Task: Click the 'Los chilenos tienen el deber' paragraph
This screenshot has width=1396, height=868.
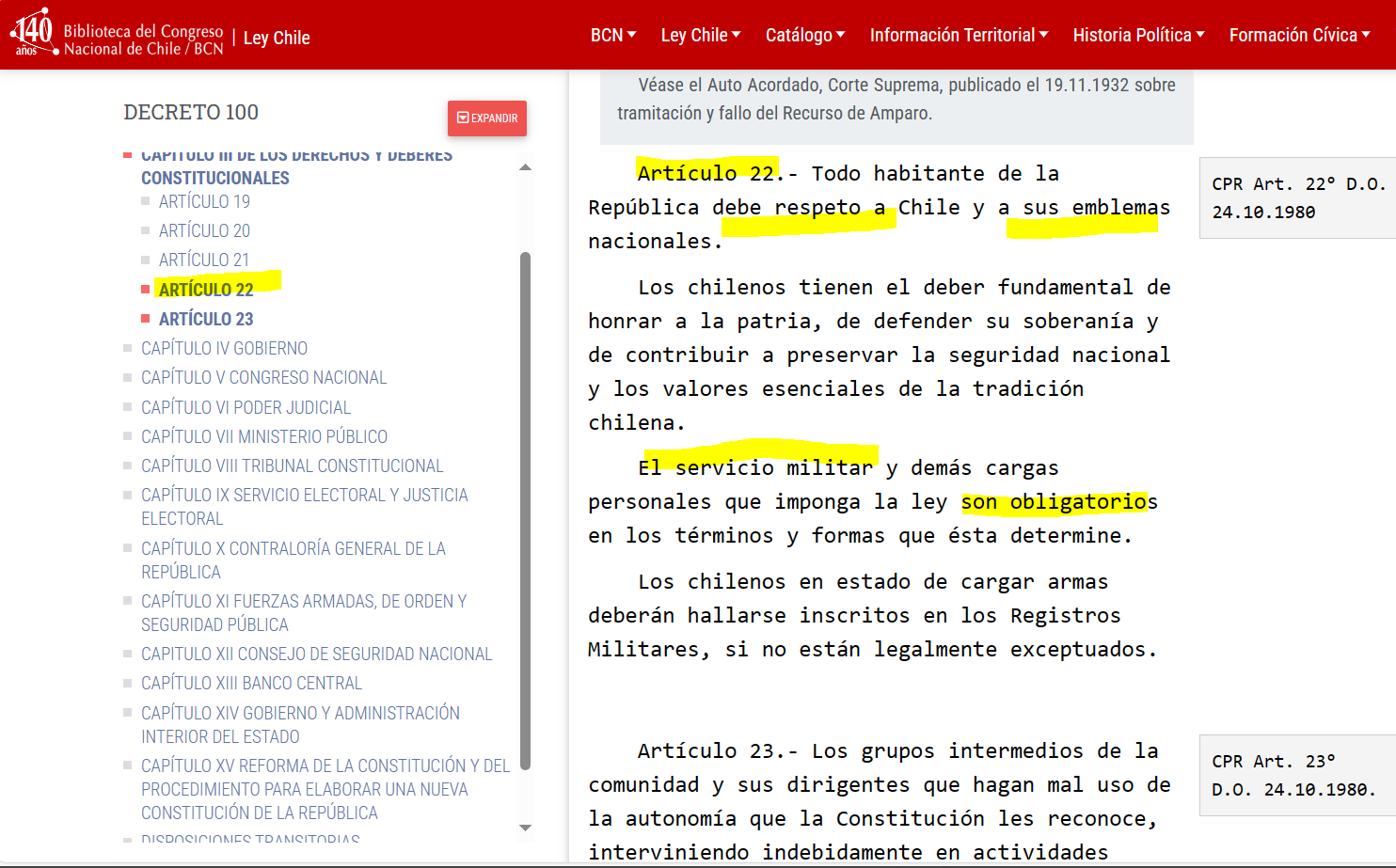Action: point(880,355)
